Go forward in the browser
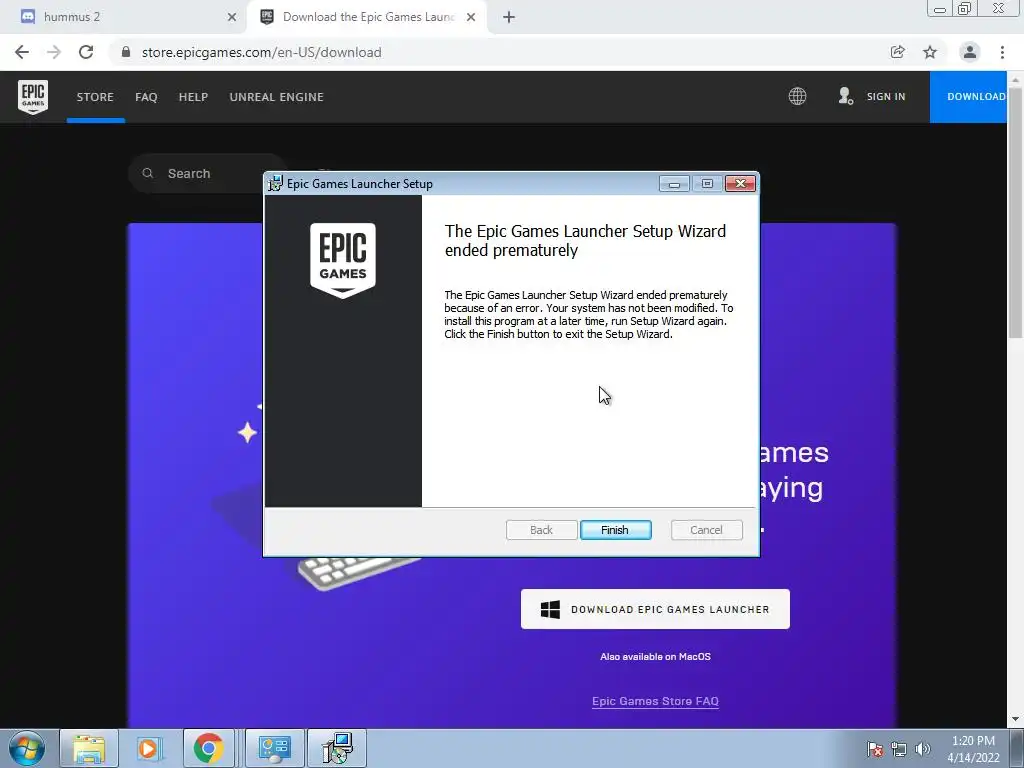The width and height of the screenshot is (1024, 768). (54, 52)
